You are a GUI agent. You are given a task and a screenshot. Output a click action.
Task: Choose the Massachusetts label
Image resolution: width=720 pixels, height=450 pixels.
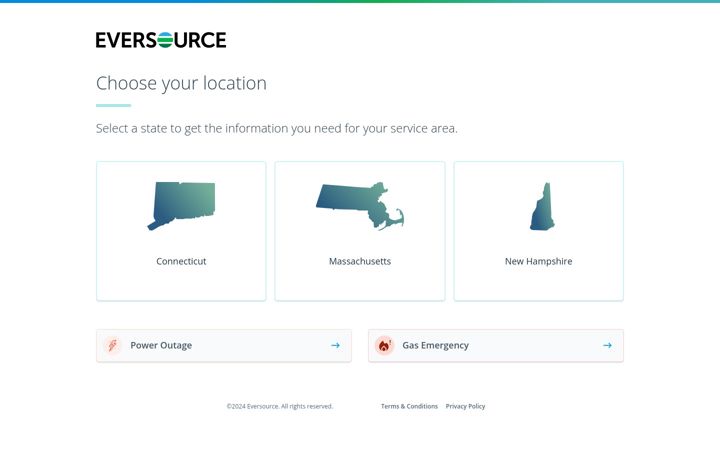(x=360, y=261)
